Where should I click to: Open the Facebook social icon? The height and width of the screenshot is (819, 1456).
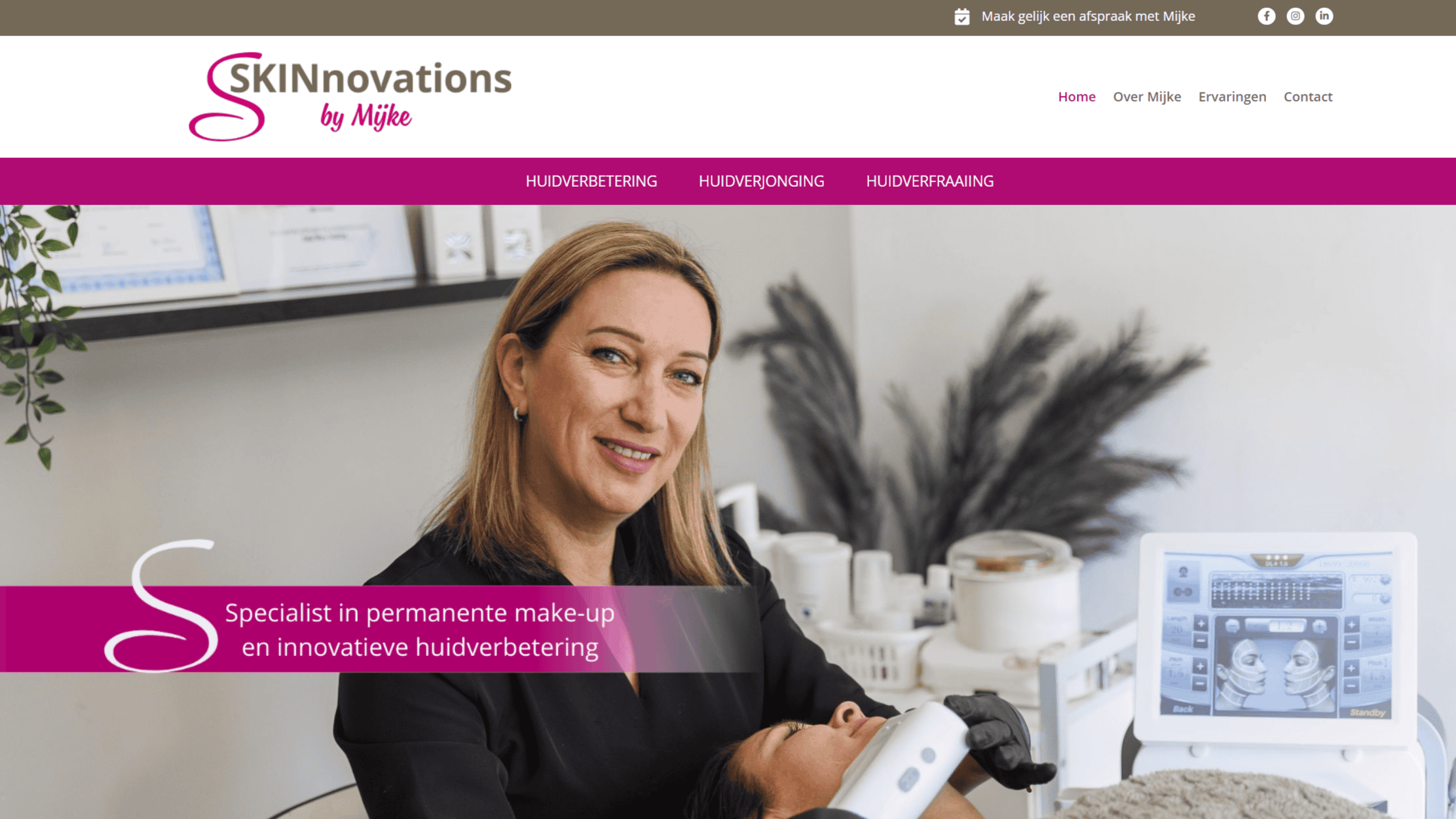[1266, 16]
